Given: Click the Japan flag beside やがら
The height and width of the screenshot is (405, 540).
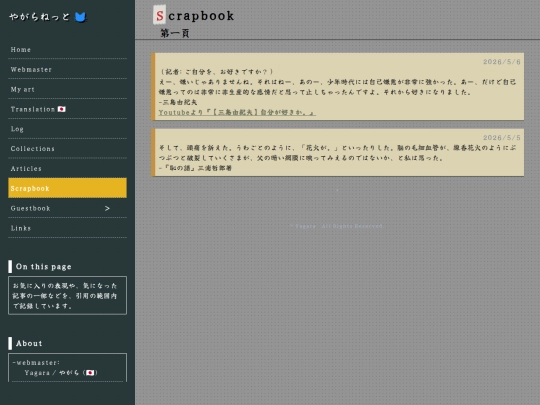Looking at the screenshot, I should pyautogui.click(x=90, y=373).
